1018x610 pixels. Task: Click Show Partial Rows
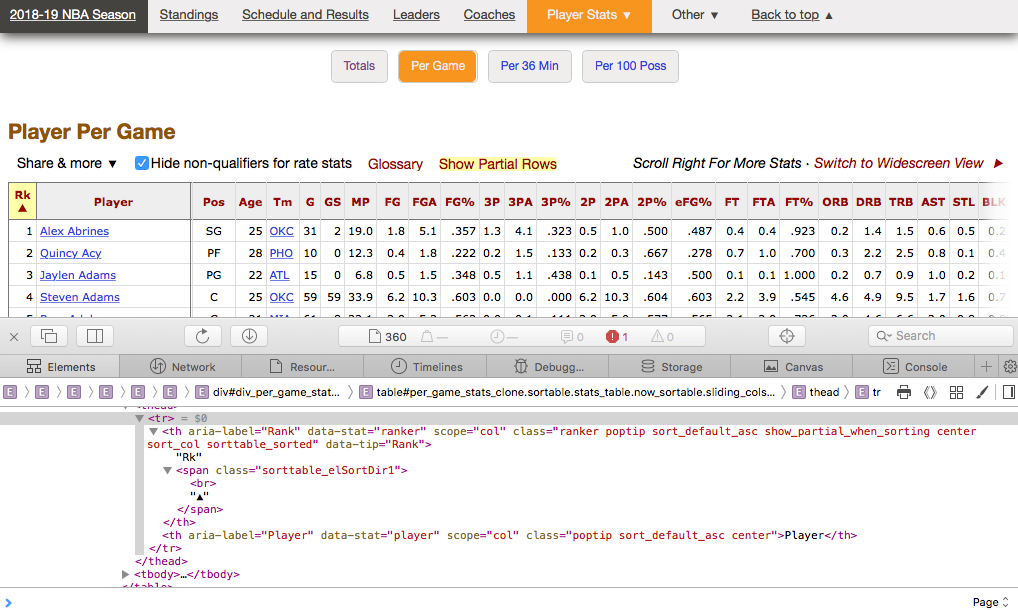497,164
